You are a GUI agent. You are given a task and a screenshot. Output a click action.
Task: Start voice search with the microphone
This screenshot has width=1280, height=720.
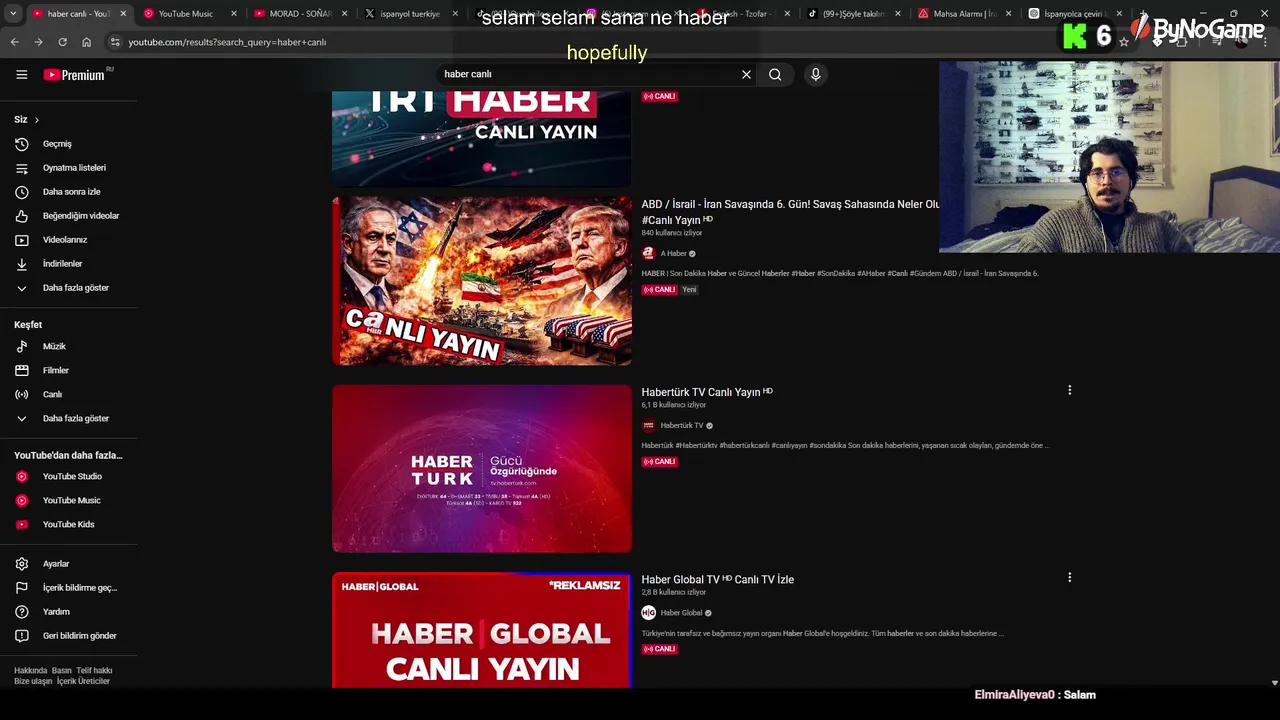tap(815, 74)
